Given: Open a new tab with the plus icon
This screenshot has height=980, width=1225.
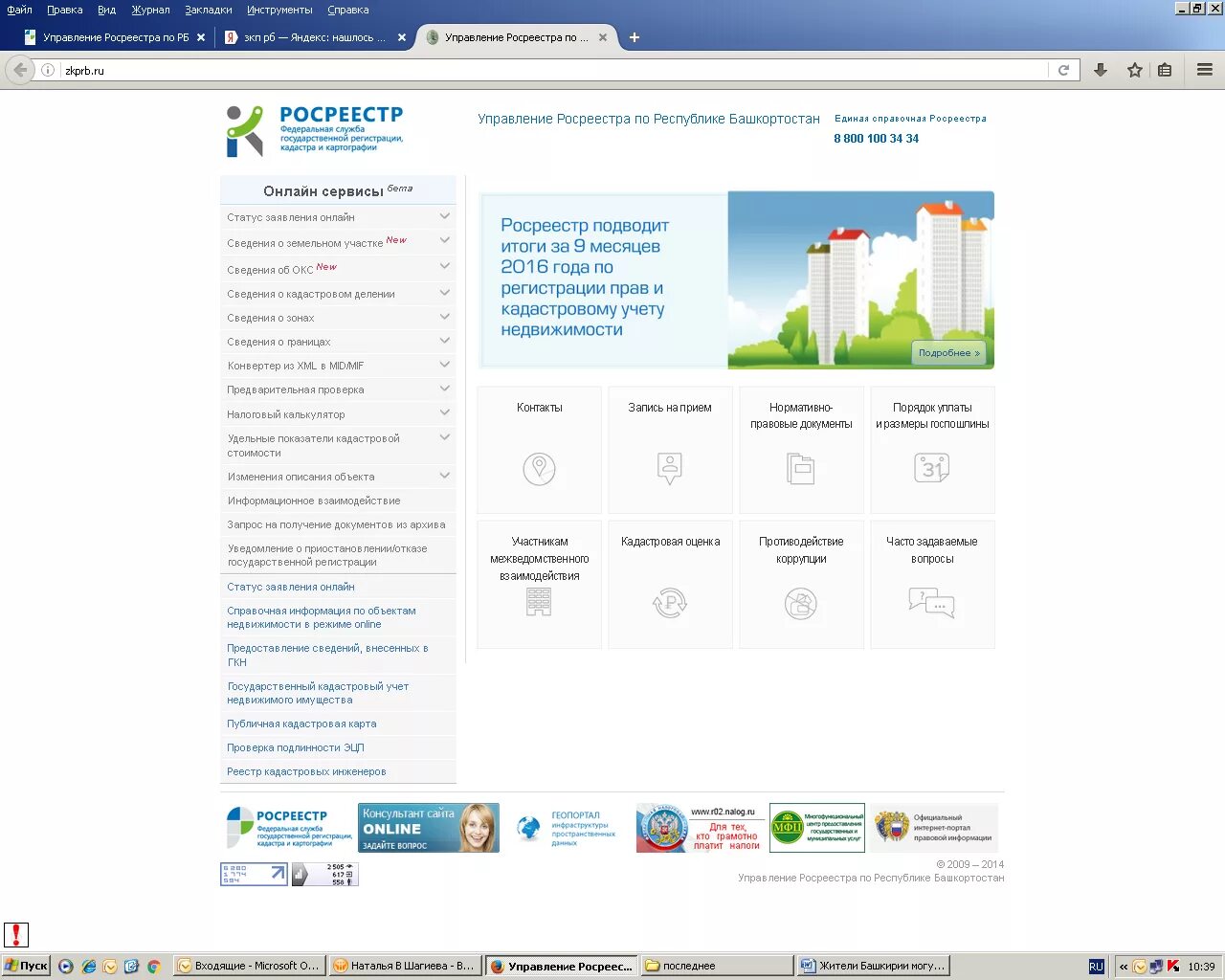Looking at the screenshot, I should click(x=634, y=37).
